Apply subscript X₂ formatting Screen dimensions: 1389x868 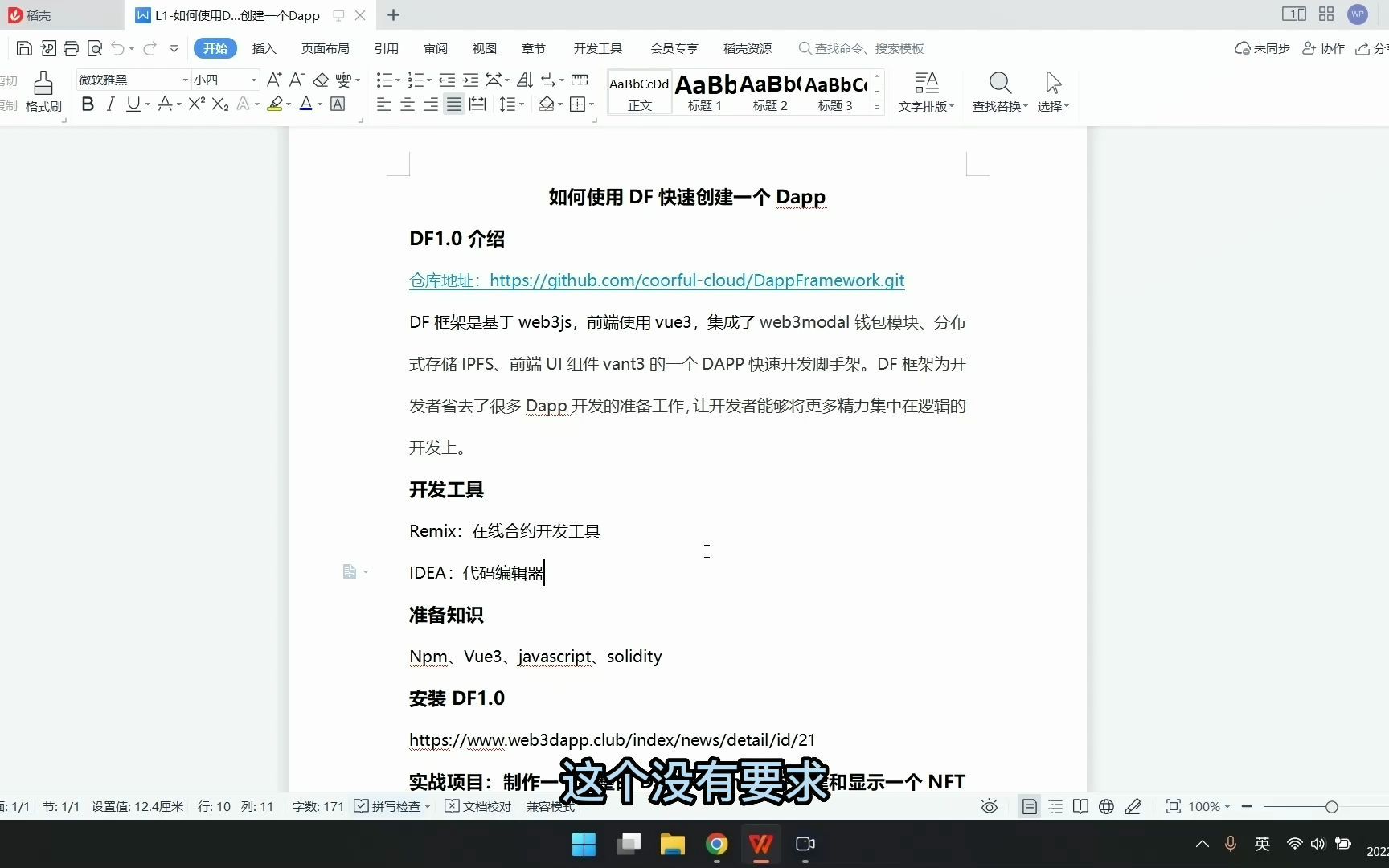pyautogui.click(x=220, y=104)
